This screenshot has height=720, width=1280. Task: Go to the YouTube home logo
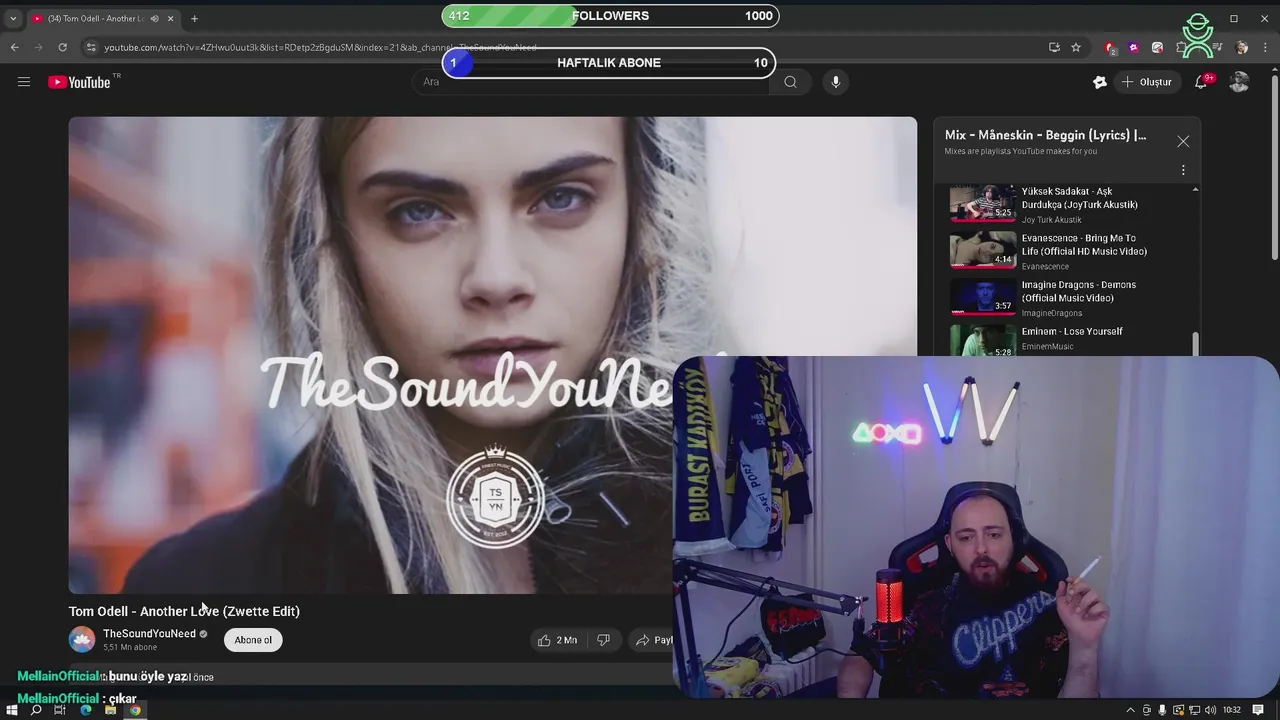coord(80,82)
